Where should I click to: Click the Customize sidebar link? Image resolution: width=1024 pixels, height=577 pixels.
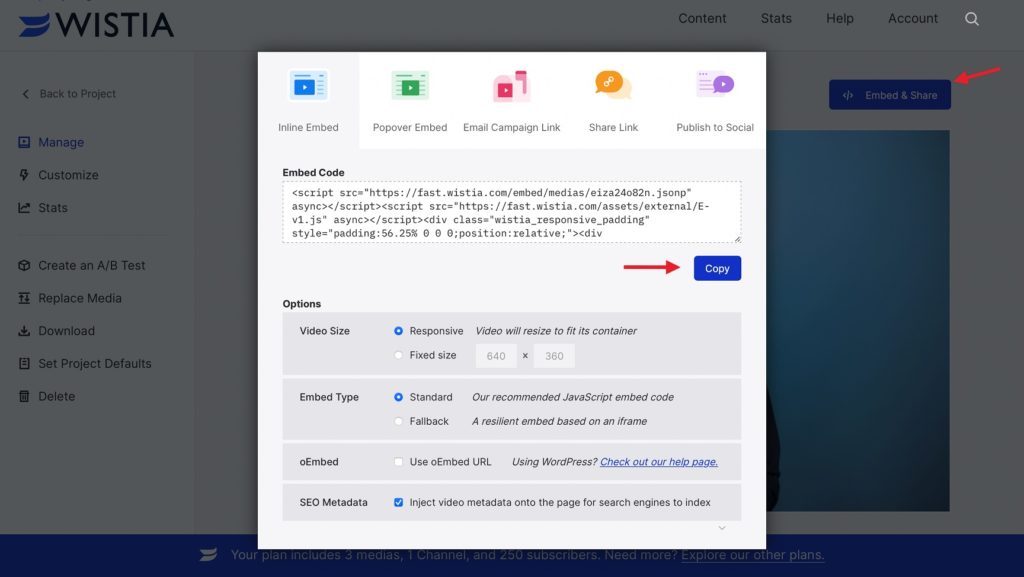(x=68, y=174)
